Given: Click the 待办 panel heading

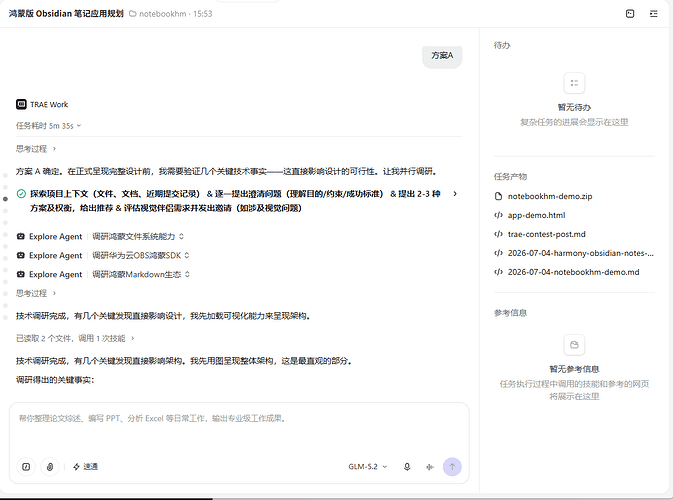Looking at the screenshot, I should point(502,45).
